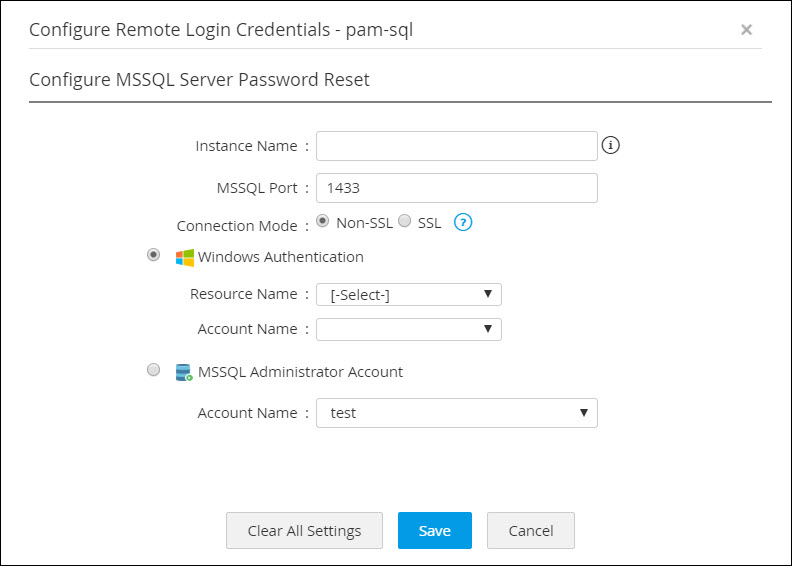Click the Windows Authentication label
The height and width of the screenshot is (566, 792).
[280, 257]
